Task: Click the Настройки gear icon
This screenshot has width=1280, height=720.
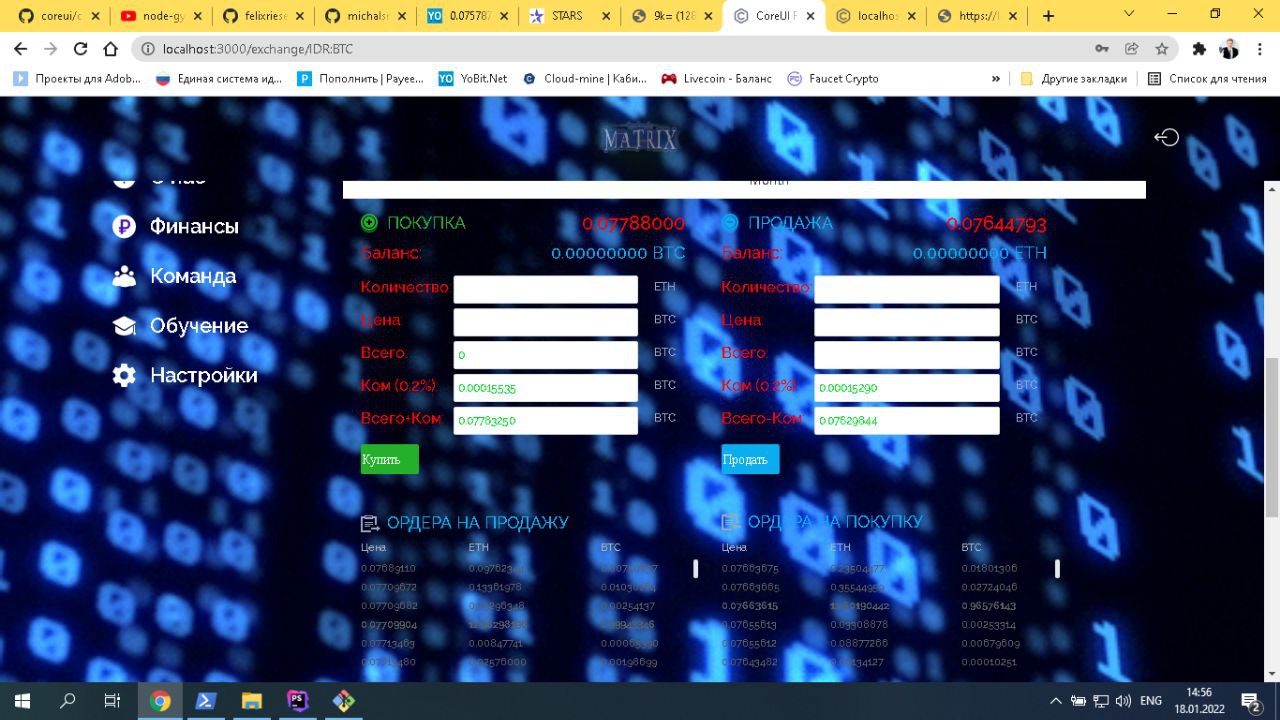Action: pos(124,376)
